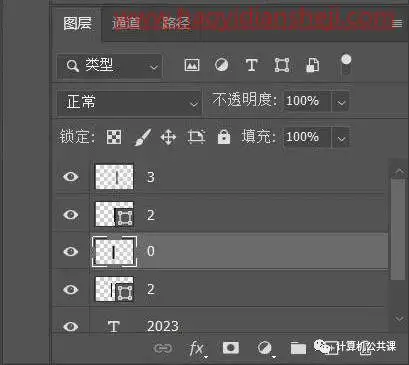Open the 类型 filter type dropdown

click(109, 66)
